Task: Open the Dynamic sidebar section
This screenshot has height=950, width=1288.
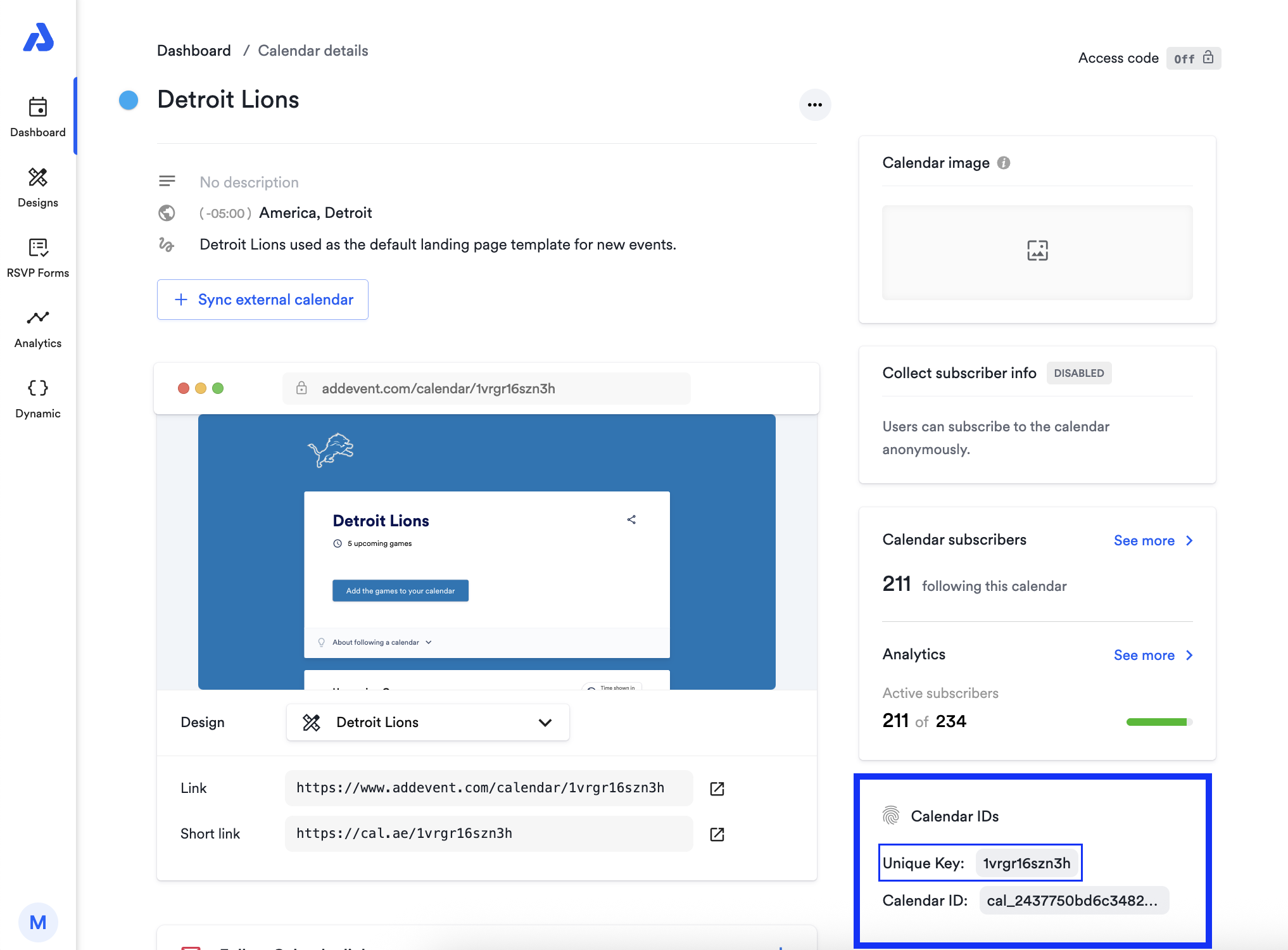Action: [x=38, y=398]
